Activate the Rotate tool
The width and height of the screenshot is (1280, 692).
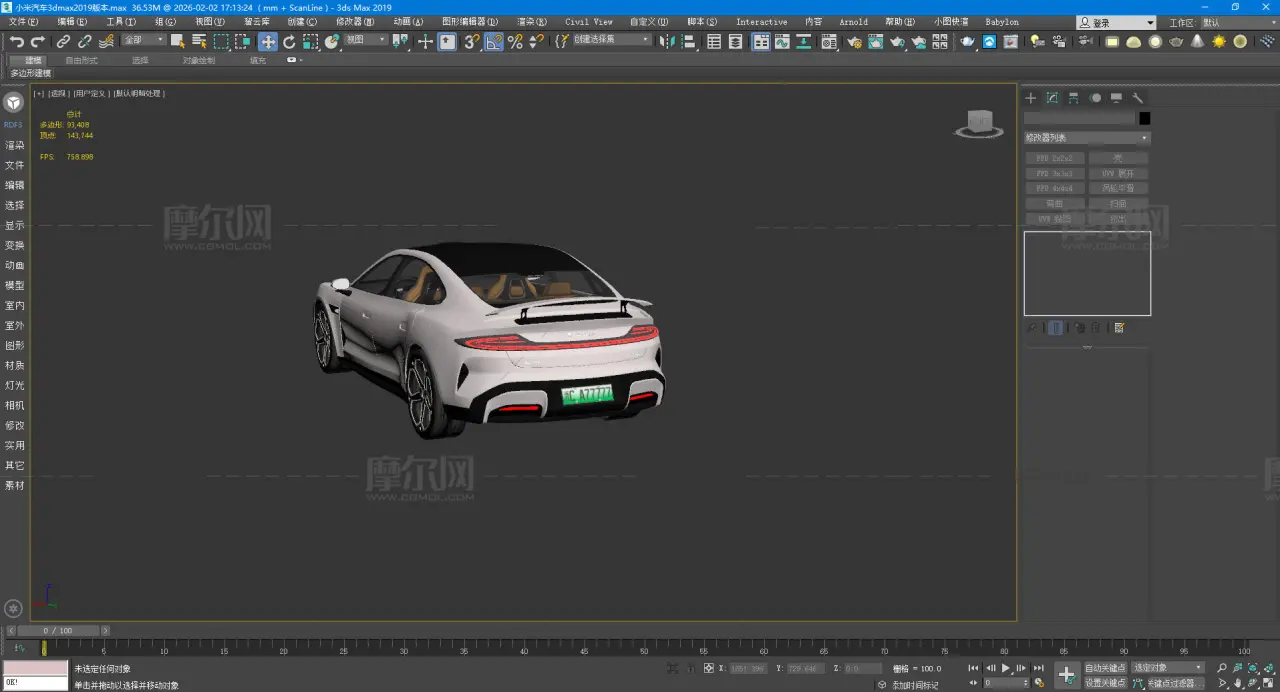[289, 41]
